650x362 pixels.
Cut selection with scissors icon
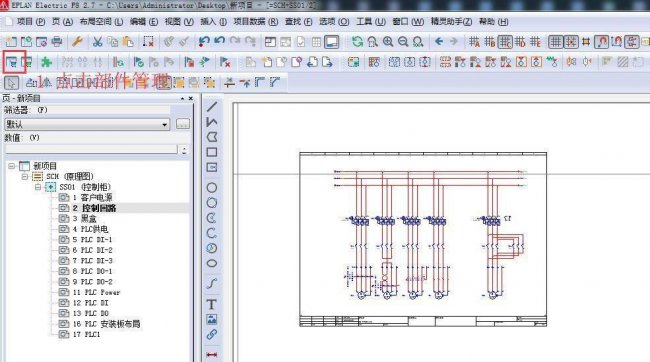(97, 41)
